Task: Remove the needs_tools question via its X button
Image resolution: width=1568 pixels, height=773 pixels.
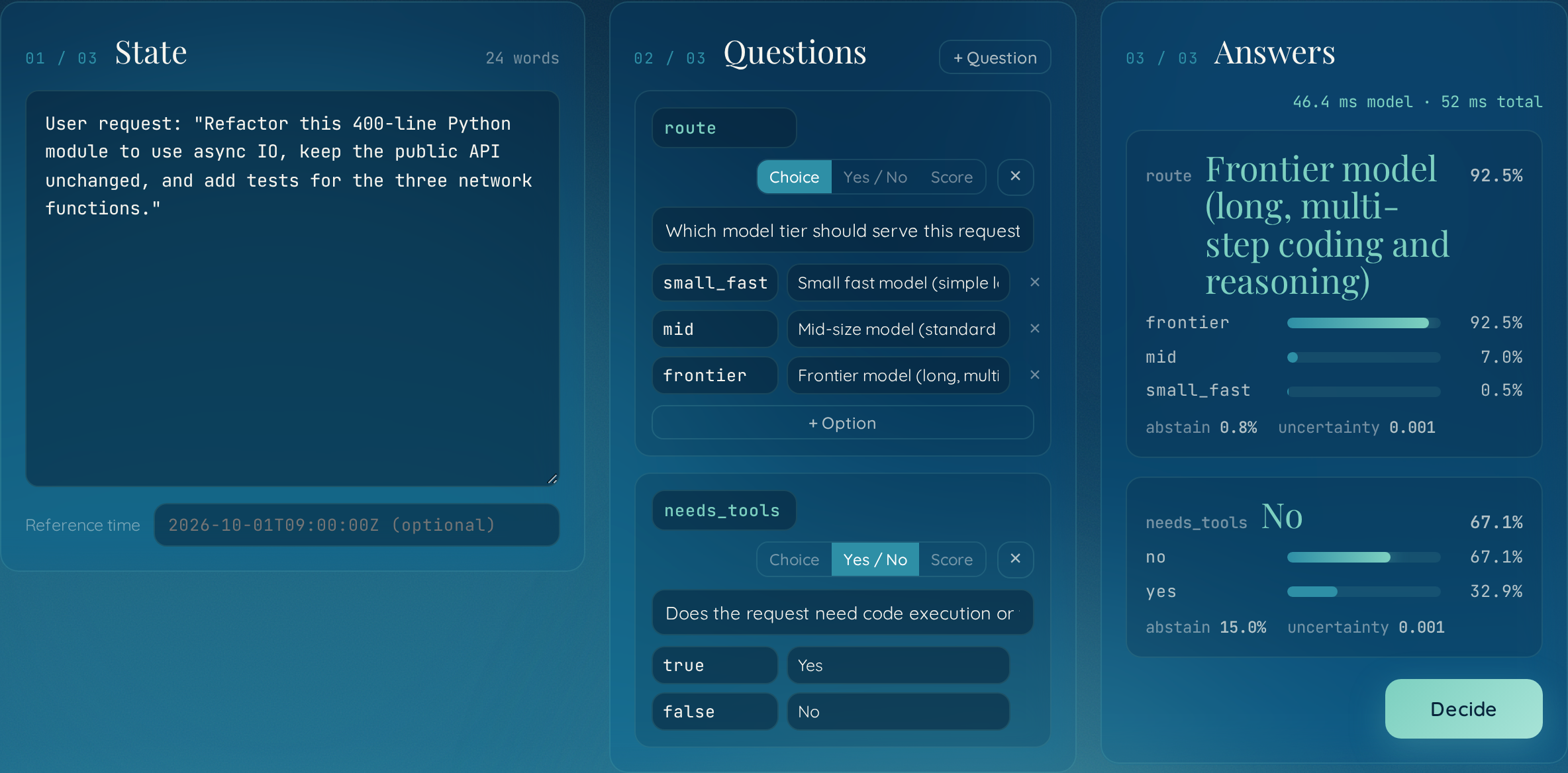Action: (1015, 559)
